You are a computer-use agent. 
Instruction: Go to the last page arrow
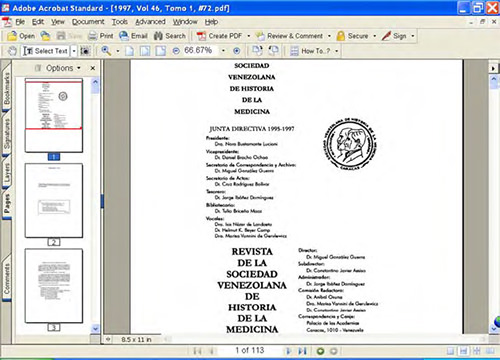pyautogui.click(x=302, y=351)
